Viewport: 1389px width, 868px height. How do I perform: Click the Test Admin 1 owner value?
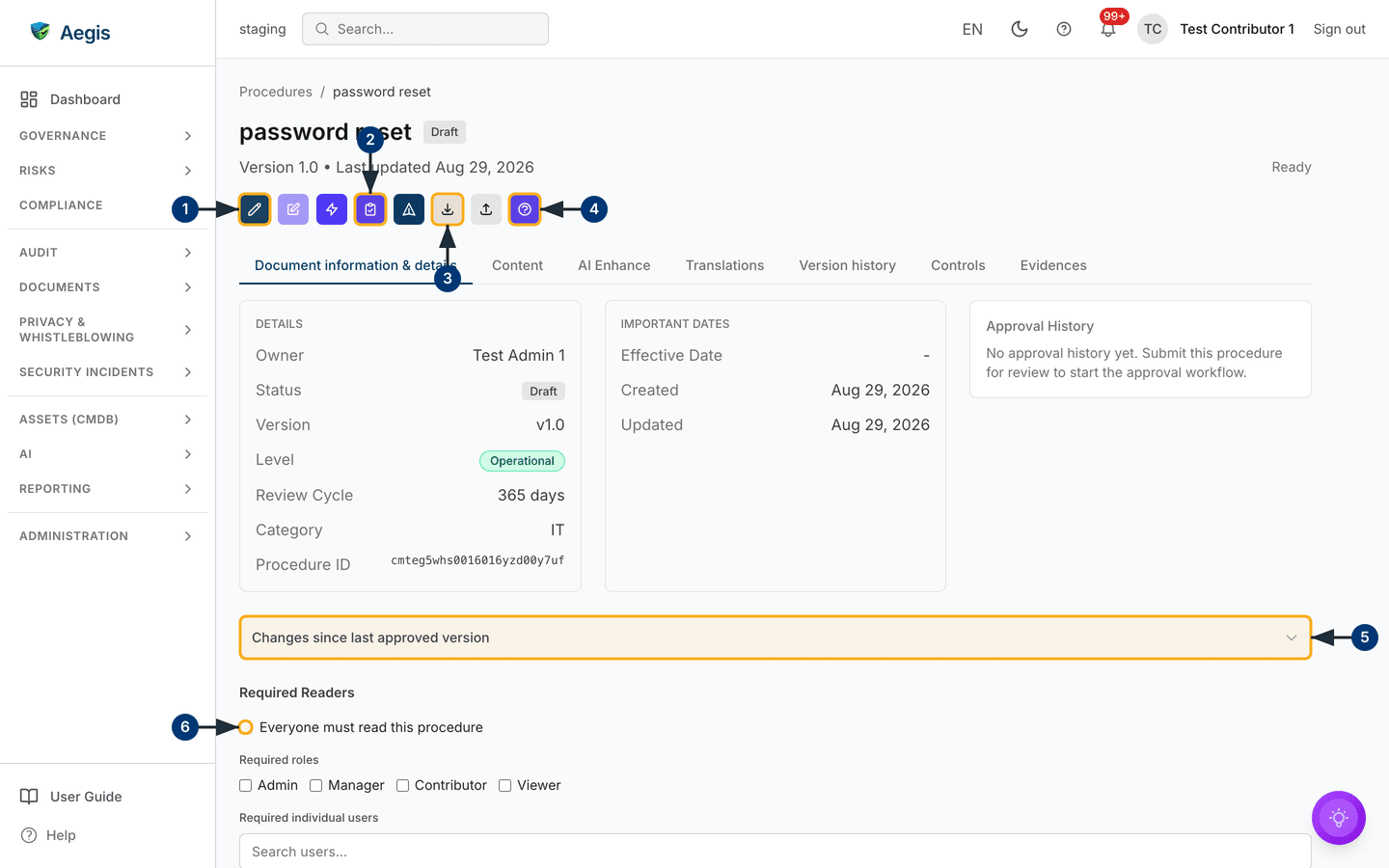pos(519,356)
